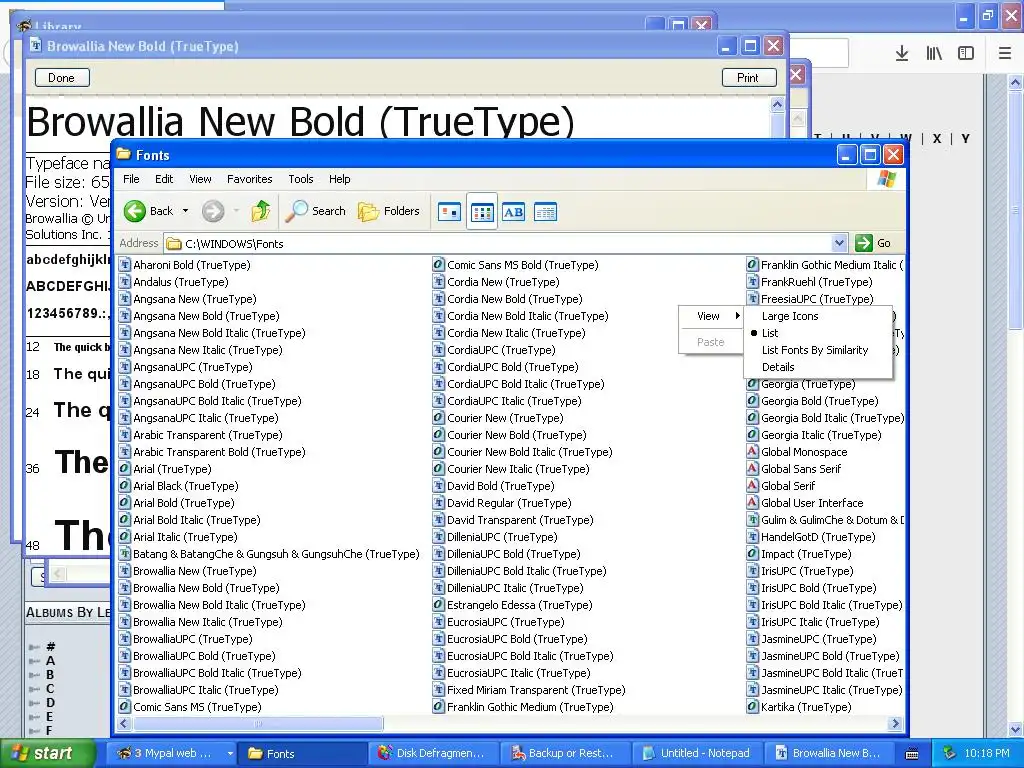Viewport: 1024px width, 768px height.
Task: Click the green Go arrow button
Action: pos(864,243)
